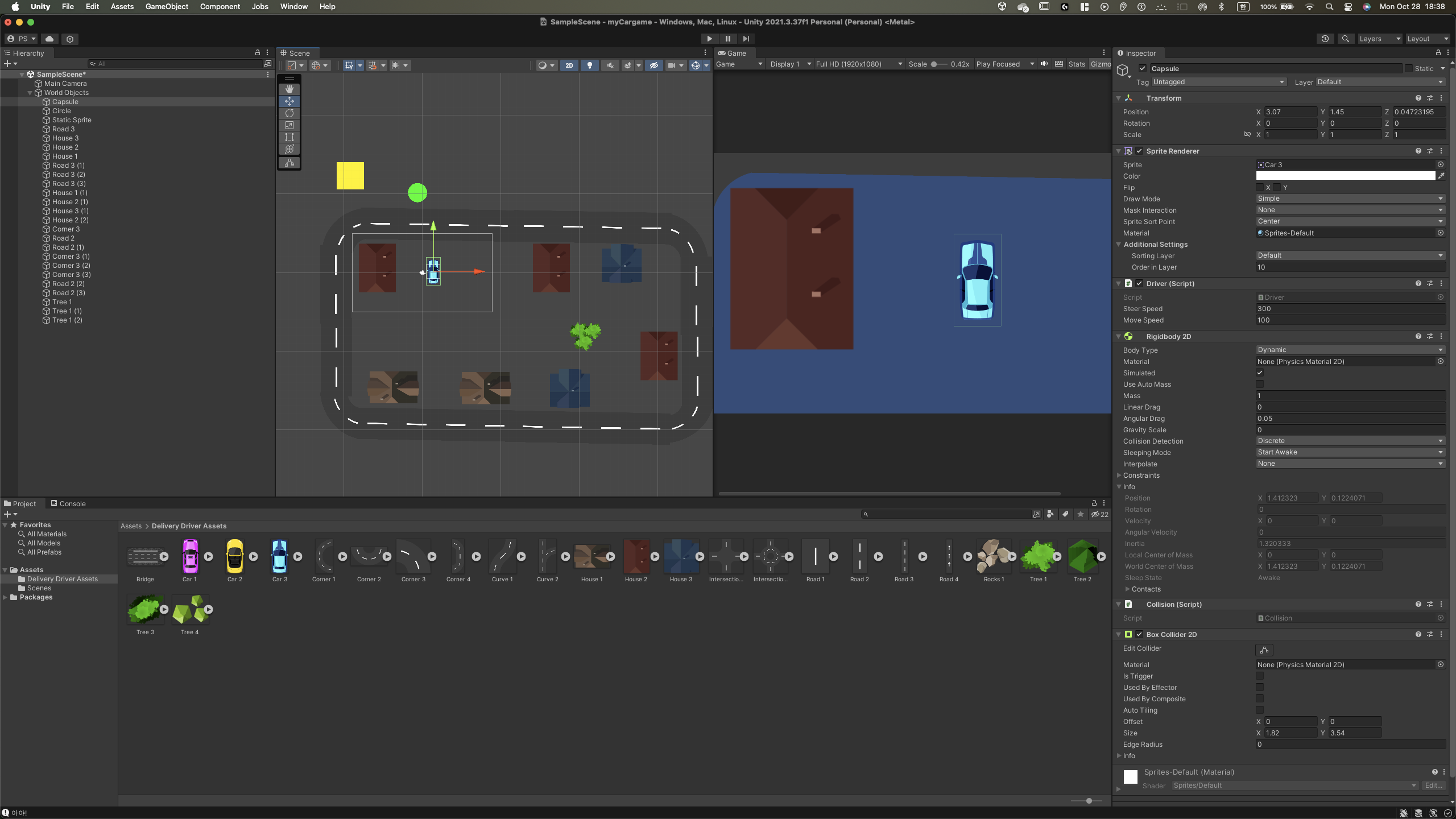
Task: Click the cloud services icon
Action: pos(49,39)
